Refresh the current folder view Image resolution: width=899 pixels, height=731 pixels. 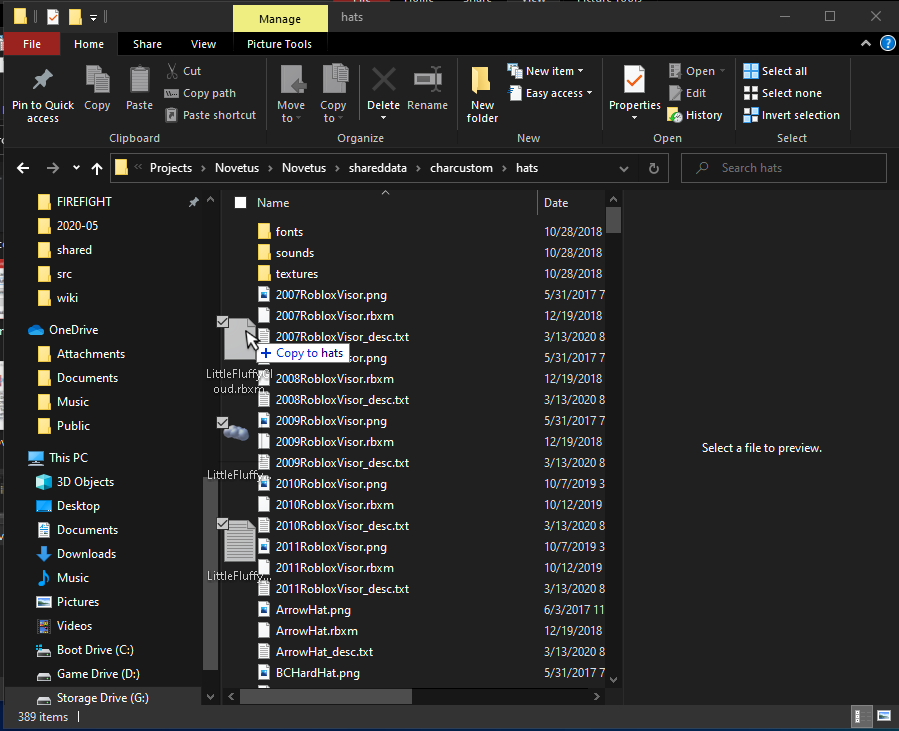pyautogui.click(x=654, y=168)
